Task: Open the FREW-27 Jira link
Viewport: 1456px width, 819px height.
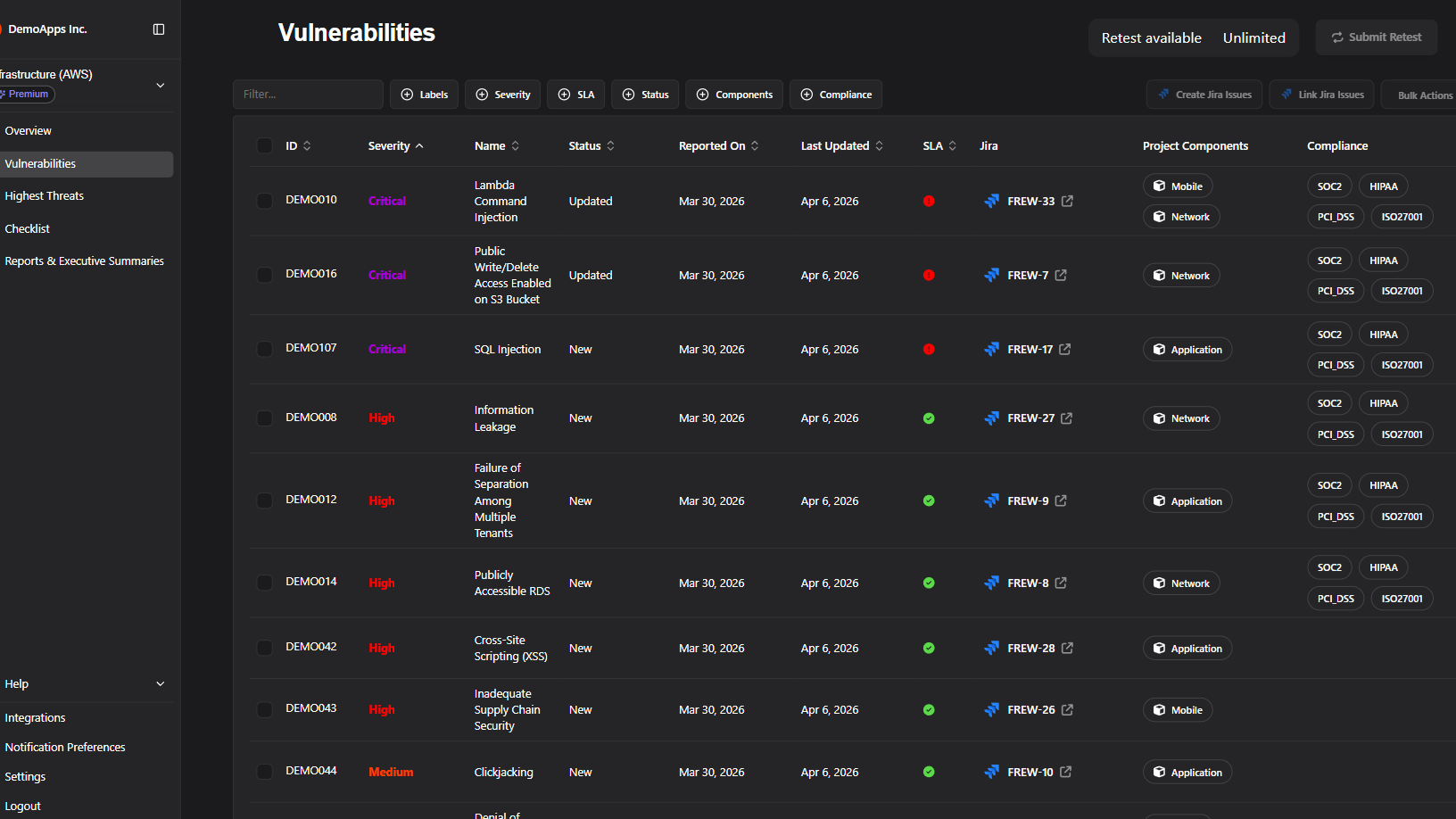Action: coord(1030,418)
